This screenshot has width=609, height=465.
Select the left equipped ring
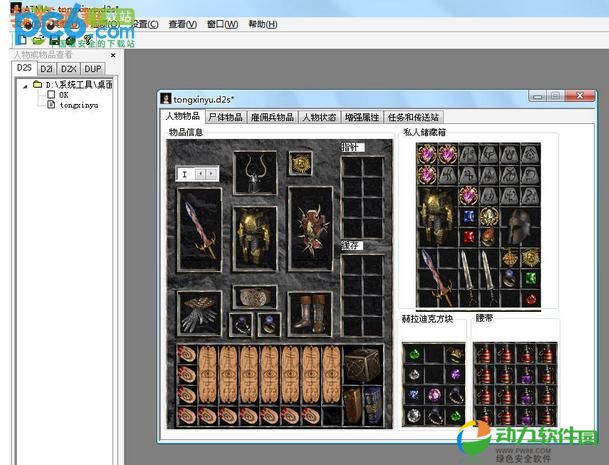240,324
